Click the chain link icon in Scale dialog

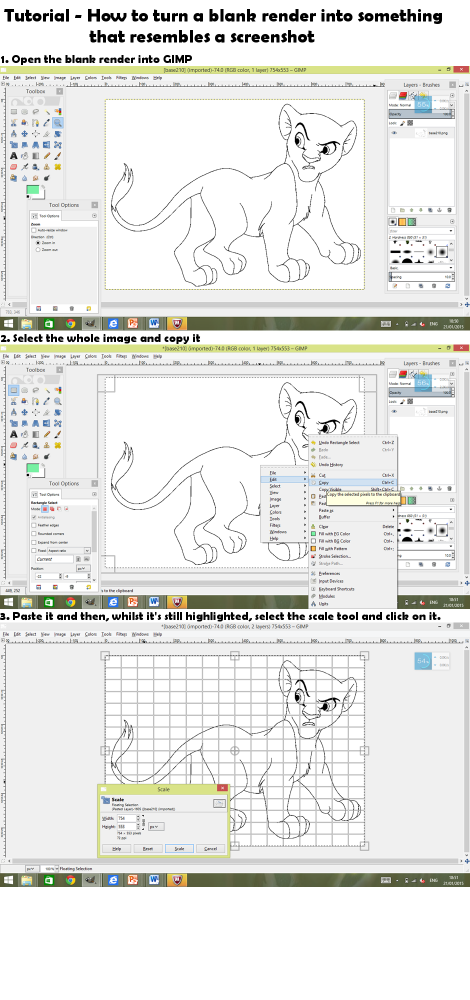(143, 822)
